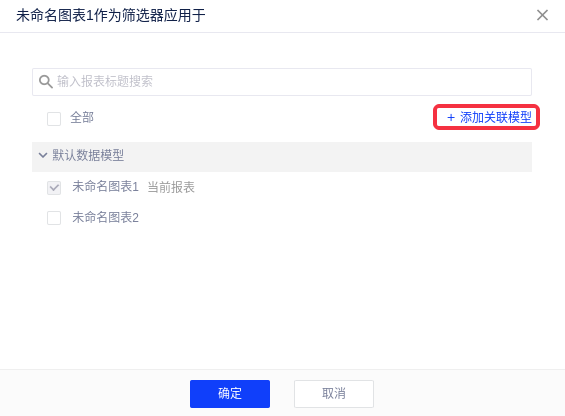Viewport: 565px width, 416px height.
Task: Click the plus icon before 添加关联模型
Action: click(x=451, y=118)
